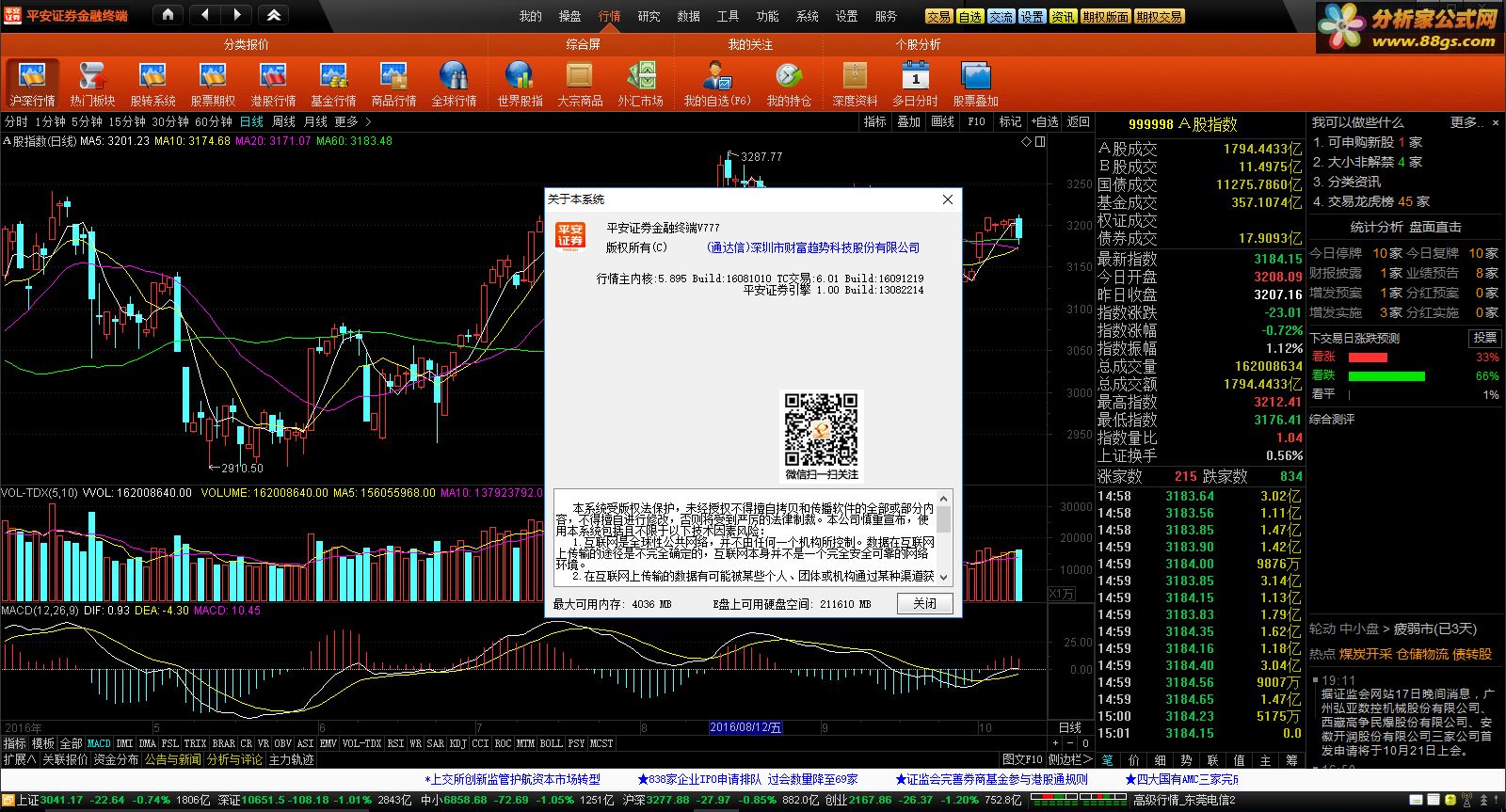Open 深度资料 in-depth data
This screenshot has width=1506, height=812.
point(855,84)
